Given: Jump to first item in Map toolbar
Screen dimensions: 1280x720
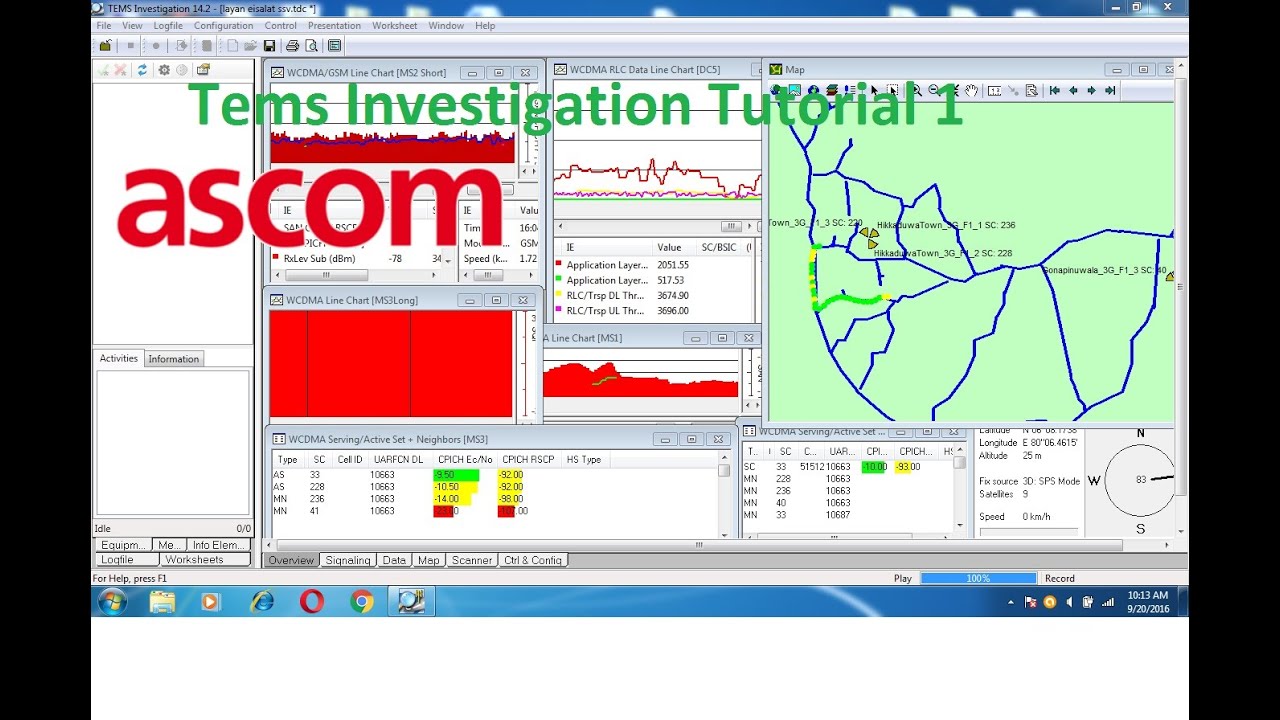Looking at the screenshot, I should pos(1054,90).
